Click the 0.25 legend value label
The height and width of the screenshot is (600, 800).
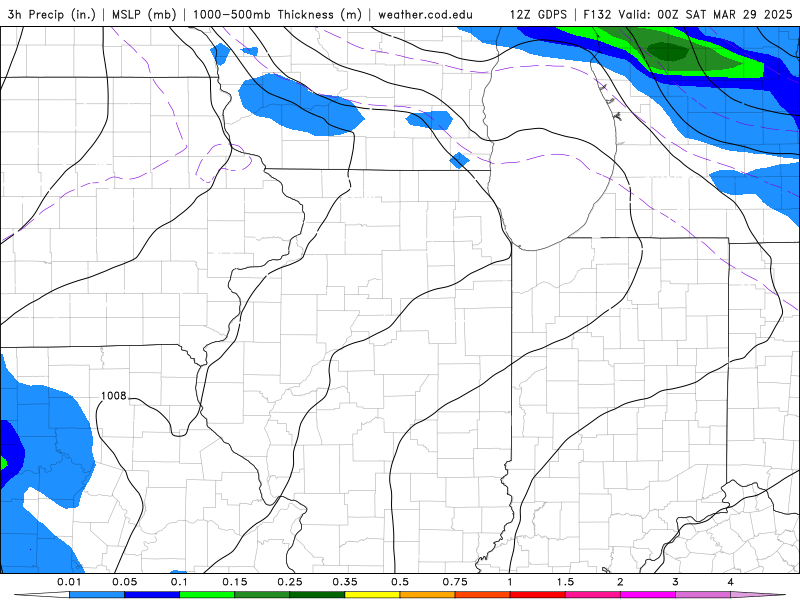290,582
